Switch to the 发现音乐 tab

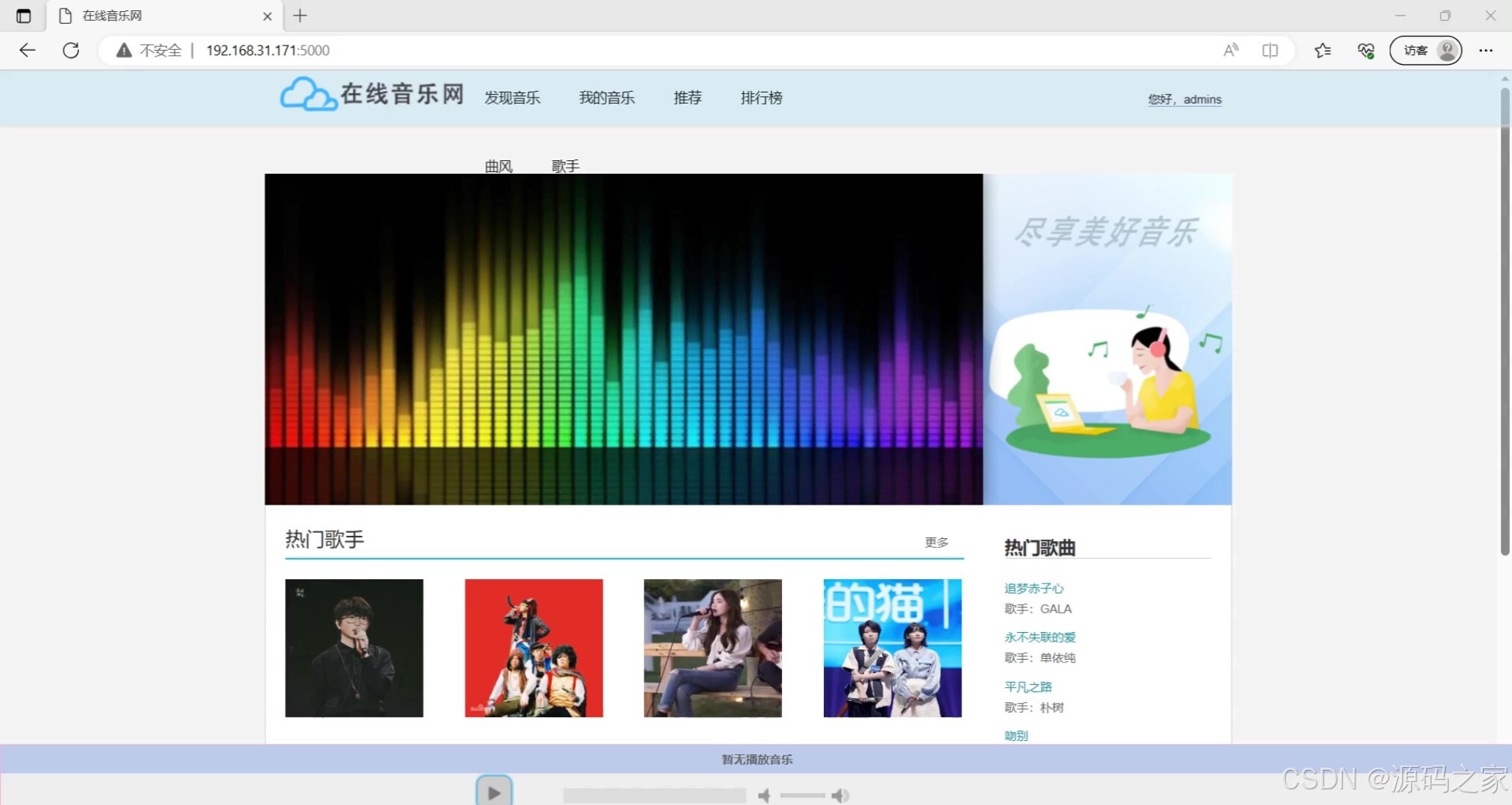[x=511, y=98]
